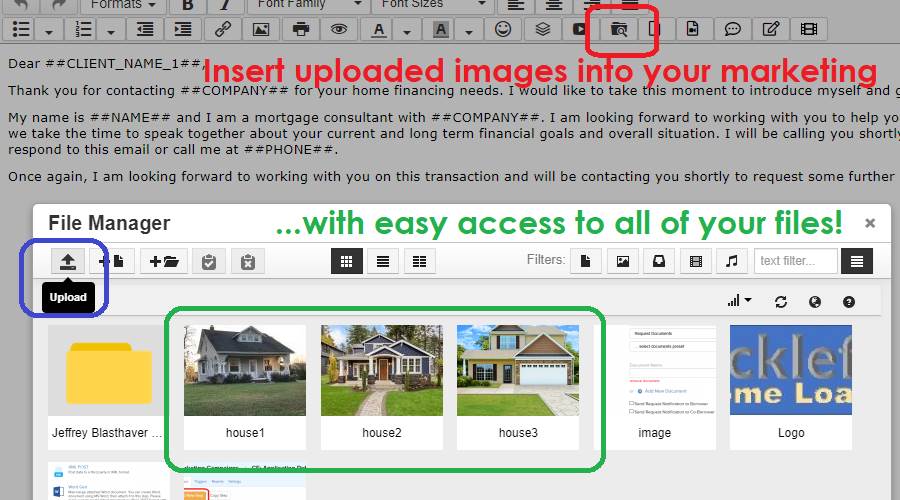Click the ##CLIENT_NAME_1## placeholder
Viewport: 900px width, 500px height.
[x=122, y=64]
